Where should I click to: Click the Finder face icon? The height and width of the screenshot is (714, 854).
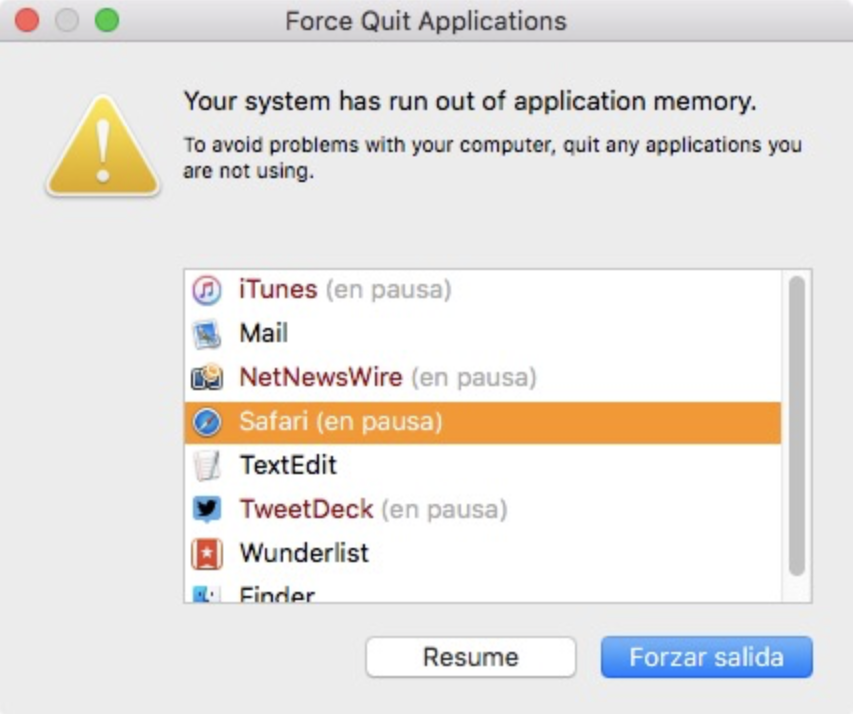point(207,594)
